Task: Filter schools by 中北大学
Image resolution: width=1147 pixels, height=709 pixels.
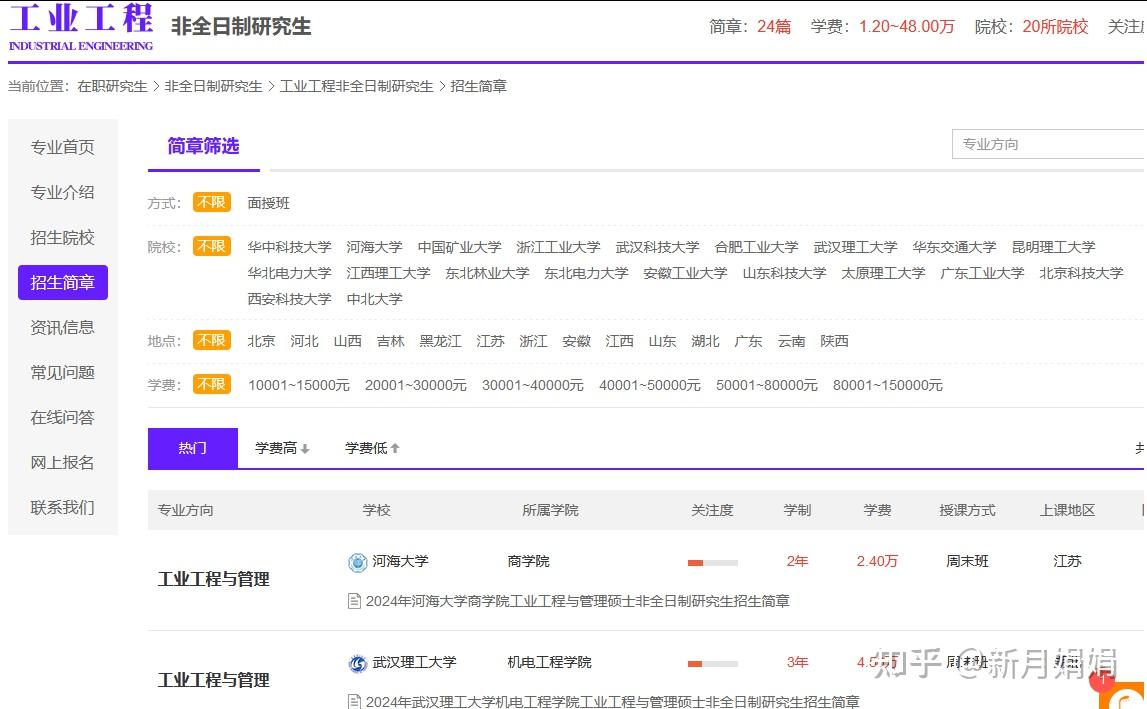Action: coord(374,299)
